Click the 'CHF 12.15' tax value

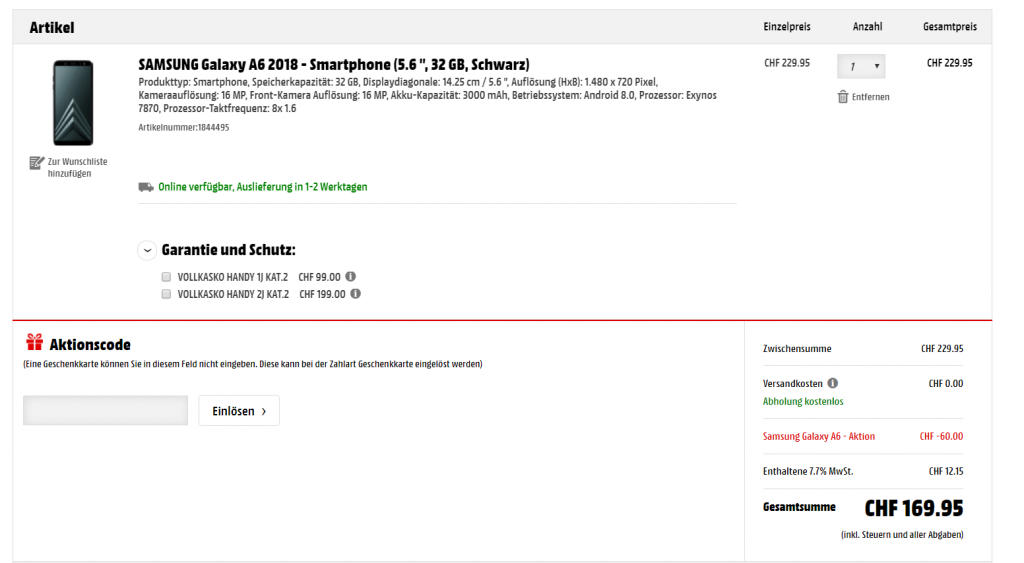pyautogui.click(x=946, y=471)
